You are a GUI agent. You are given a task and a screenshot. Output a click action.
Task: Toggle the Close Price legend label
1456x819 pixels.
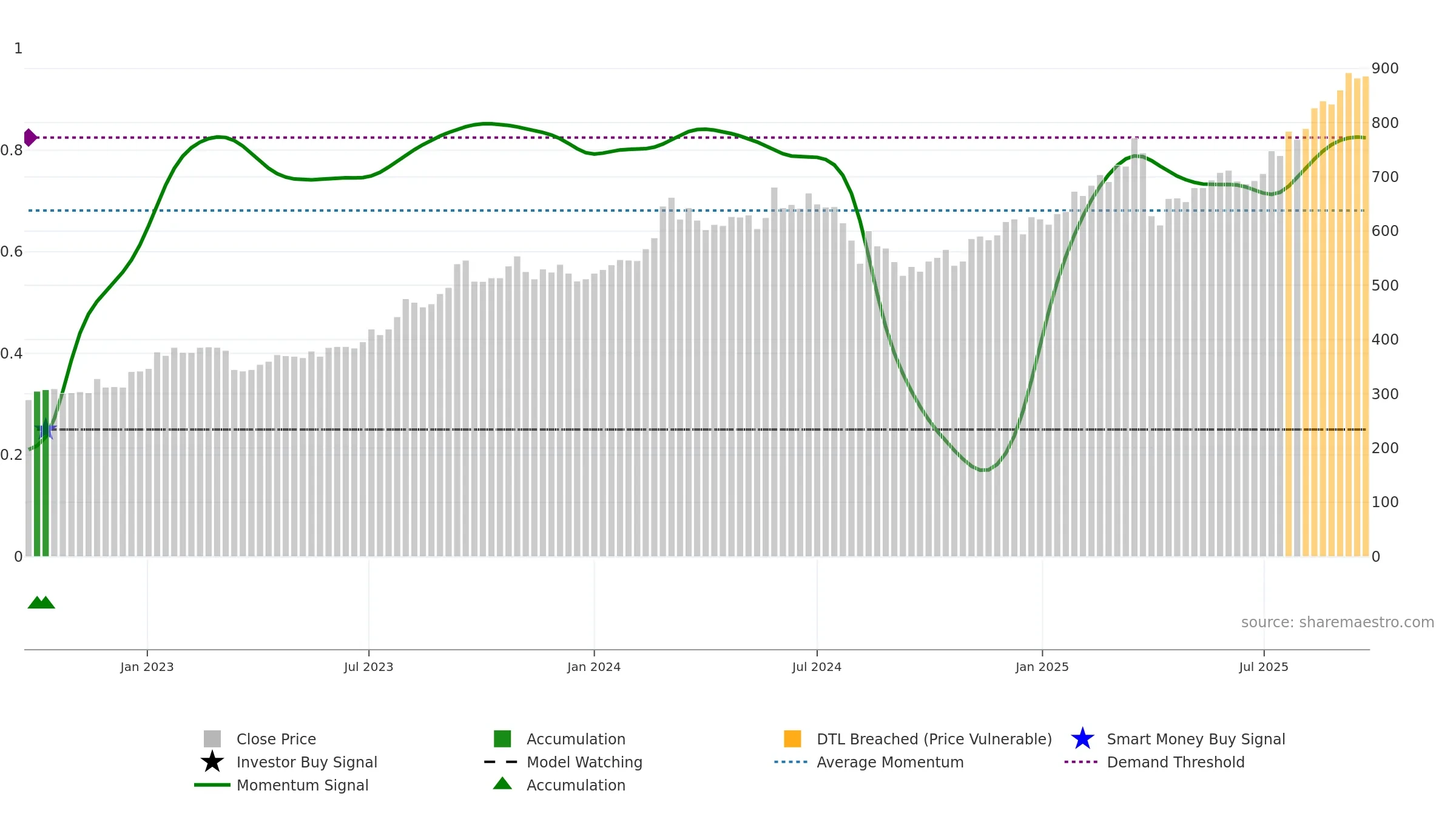coord(276,739)
